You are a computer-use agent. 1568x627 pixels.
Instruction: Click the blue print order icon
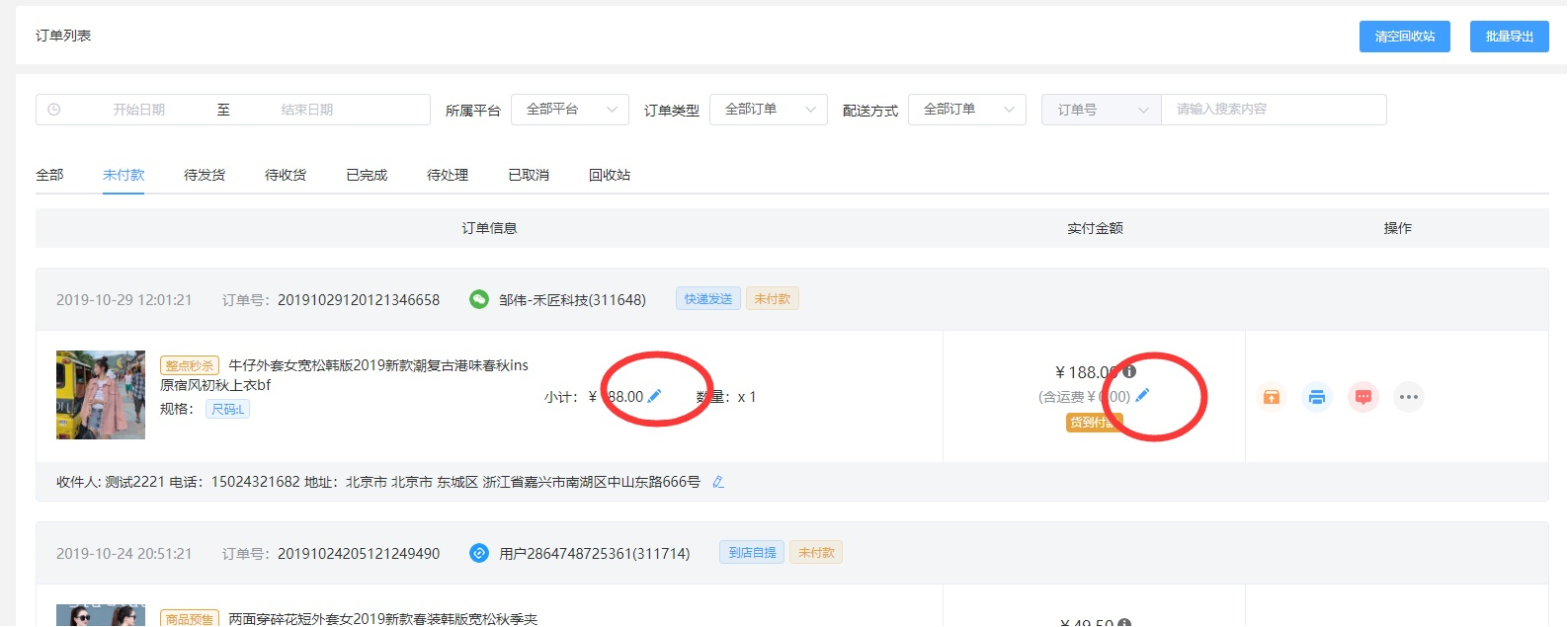click(x=1317, y=397)
